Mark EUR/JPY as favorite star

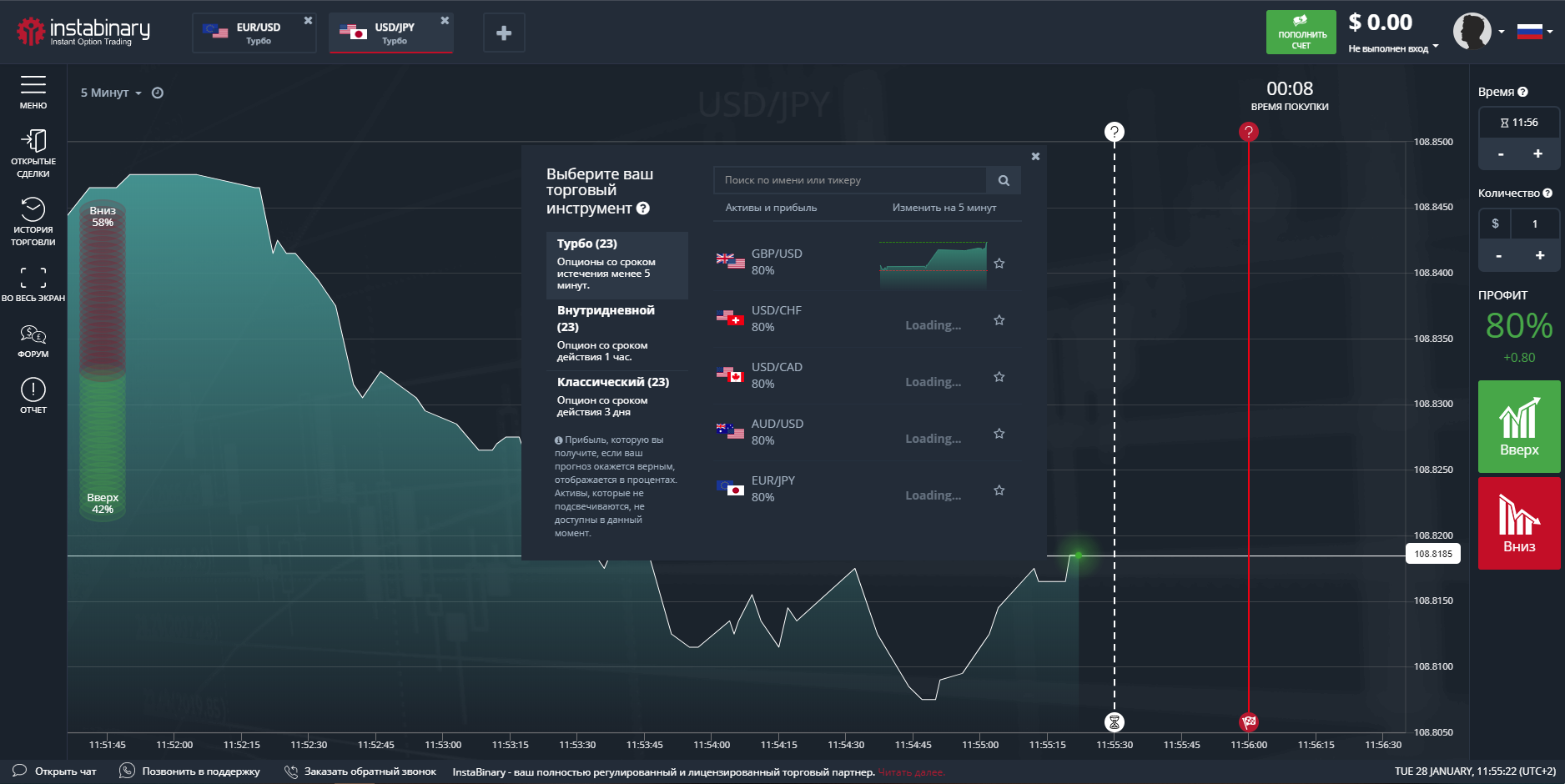999,490
